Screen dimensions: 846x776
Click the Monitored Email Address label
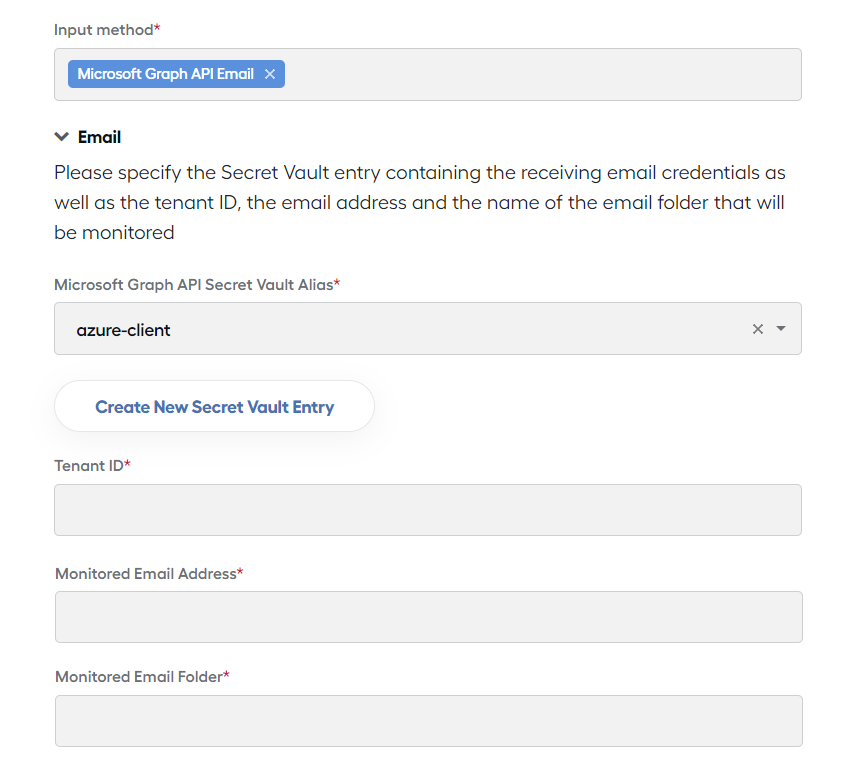click(x=149, y=573)
